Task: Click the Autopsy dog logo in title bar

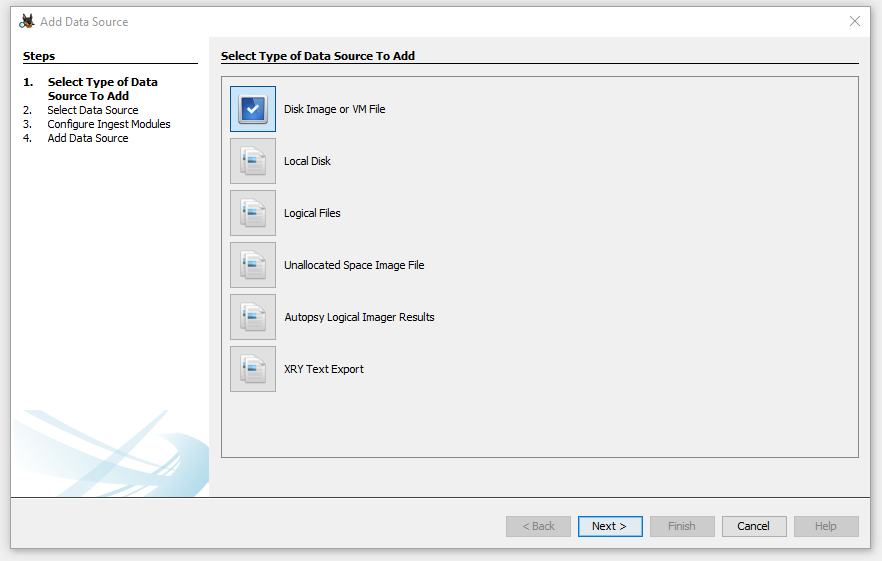Action: pyautogui.click(x=26, y=21)
